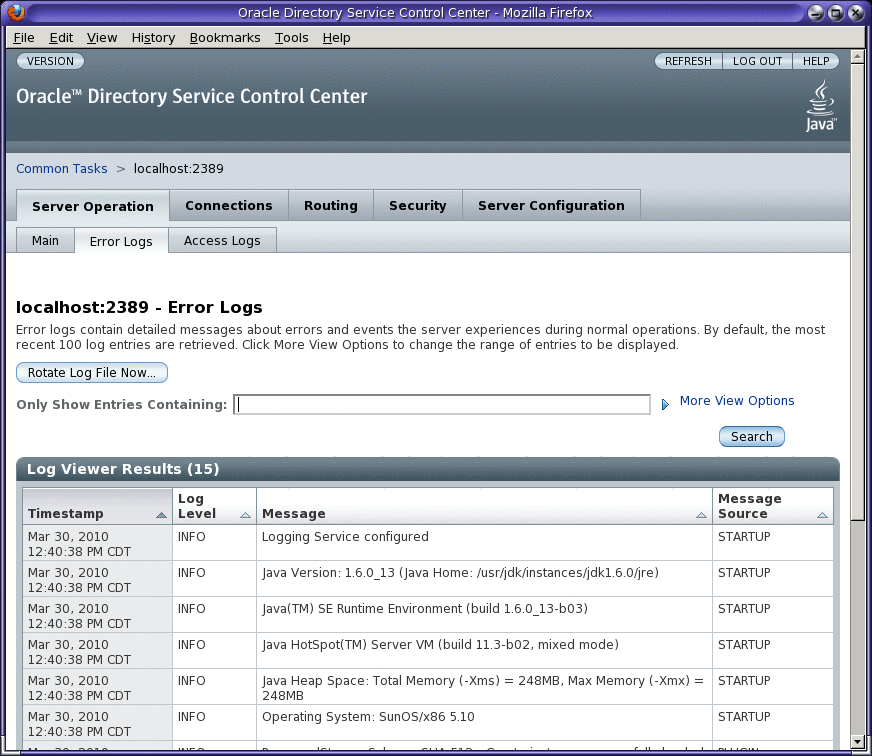Sort by the Log Level column arrow

[x=241, y=515]
